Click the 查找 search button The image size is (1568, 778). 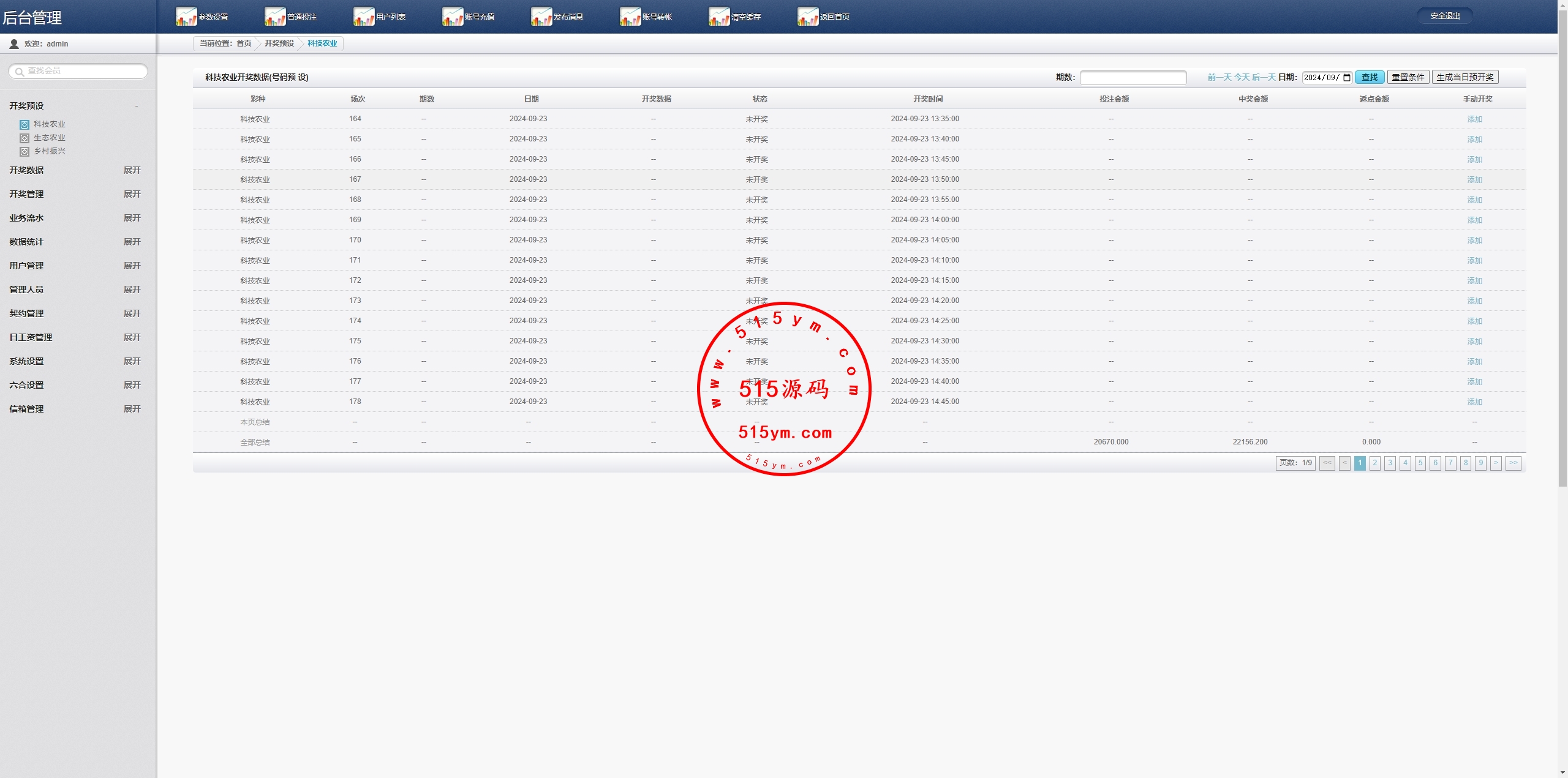pyautogui.click(x=1369, y=77)
